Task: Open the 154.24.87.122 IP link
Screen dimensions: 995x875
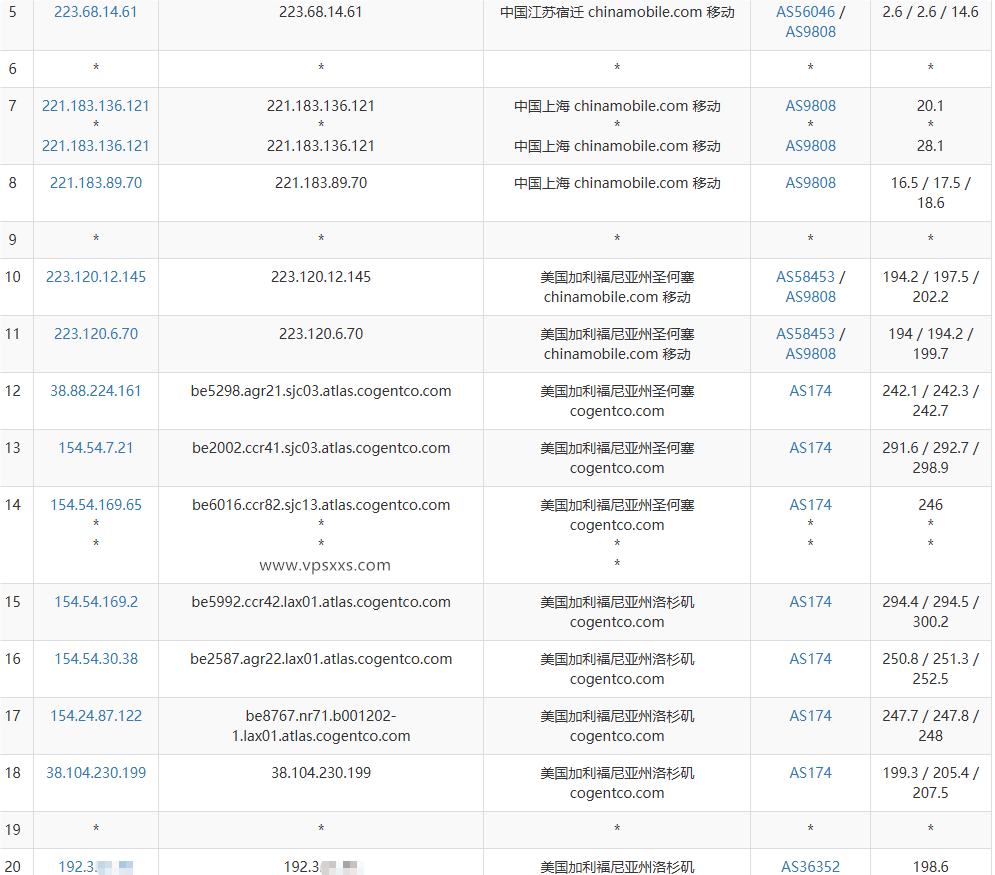Action: pyautogui.click(x=96, y=716)
